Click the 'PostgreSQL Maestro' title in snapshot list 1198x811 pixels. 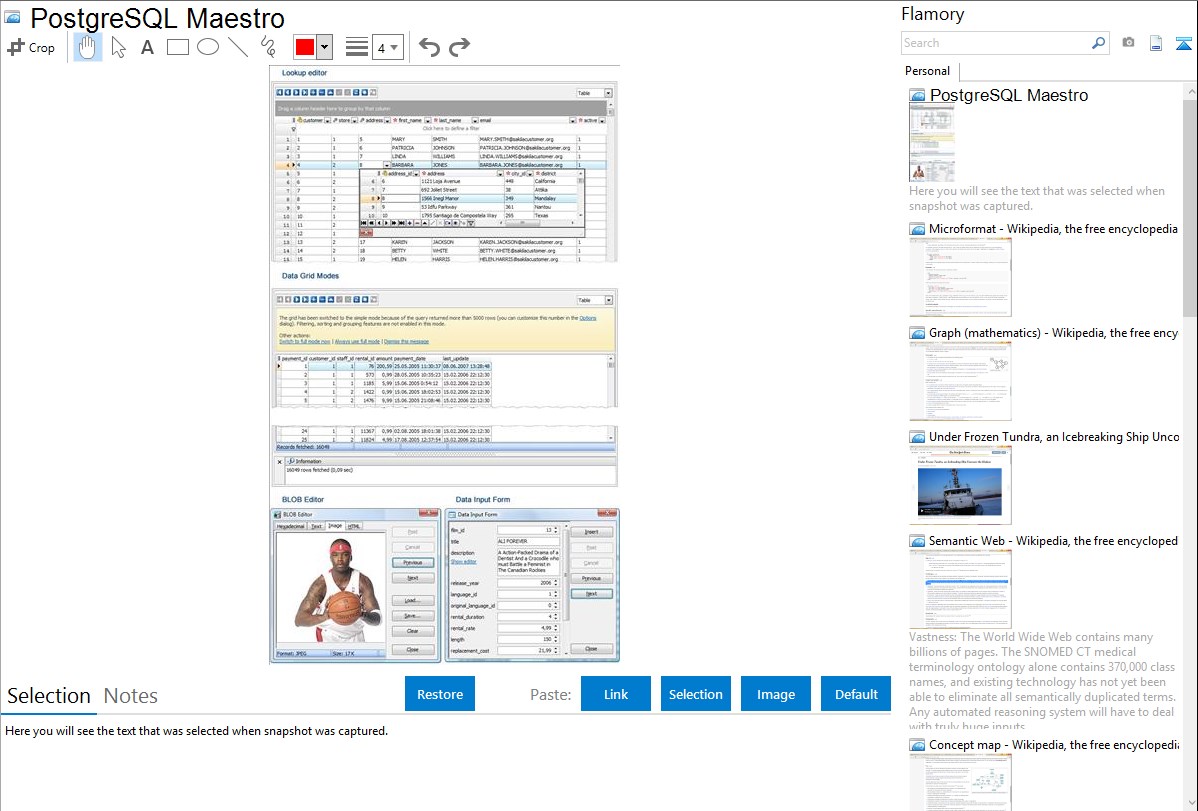click(x=1009, y=96)
